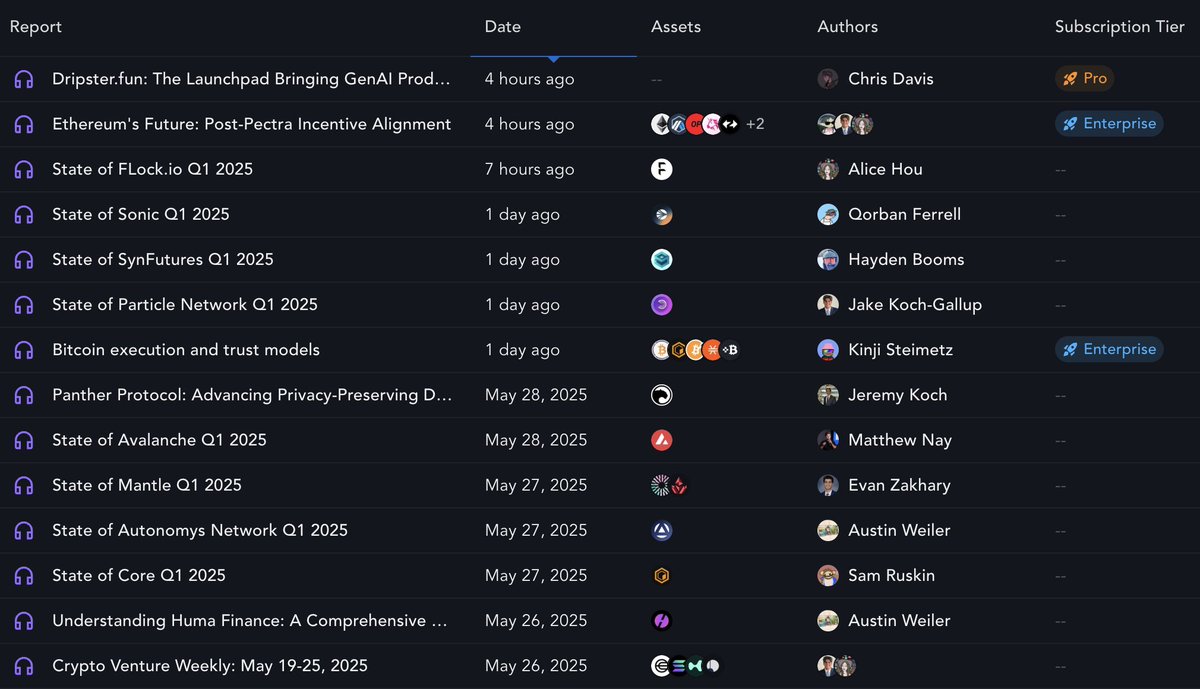Click the Sonic asset icon
The image size is (1200, 689).
[662, 214]
